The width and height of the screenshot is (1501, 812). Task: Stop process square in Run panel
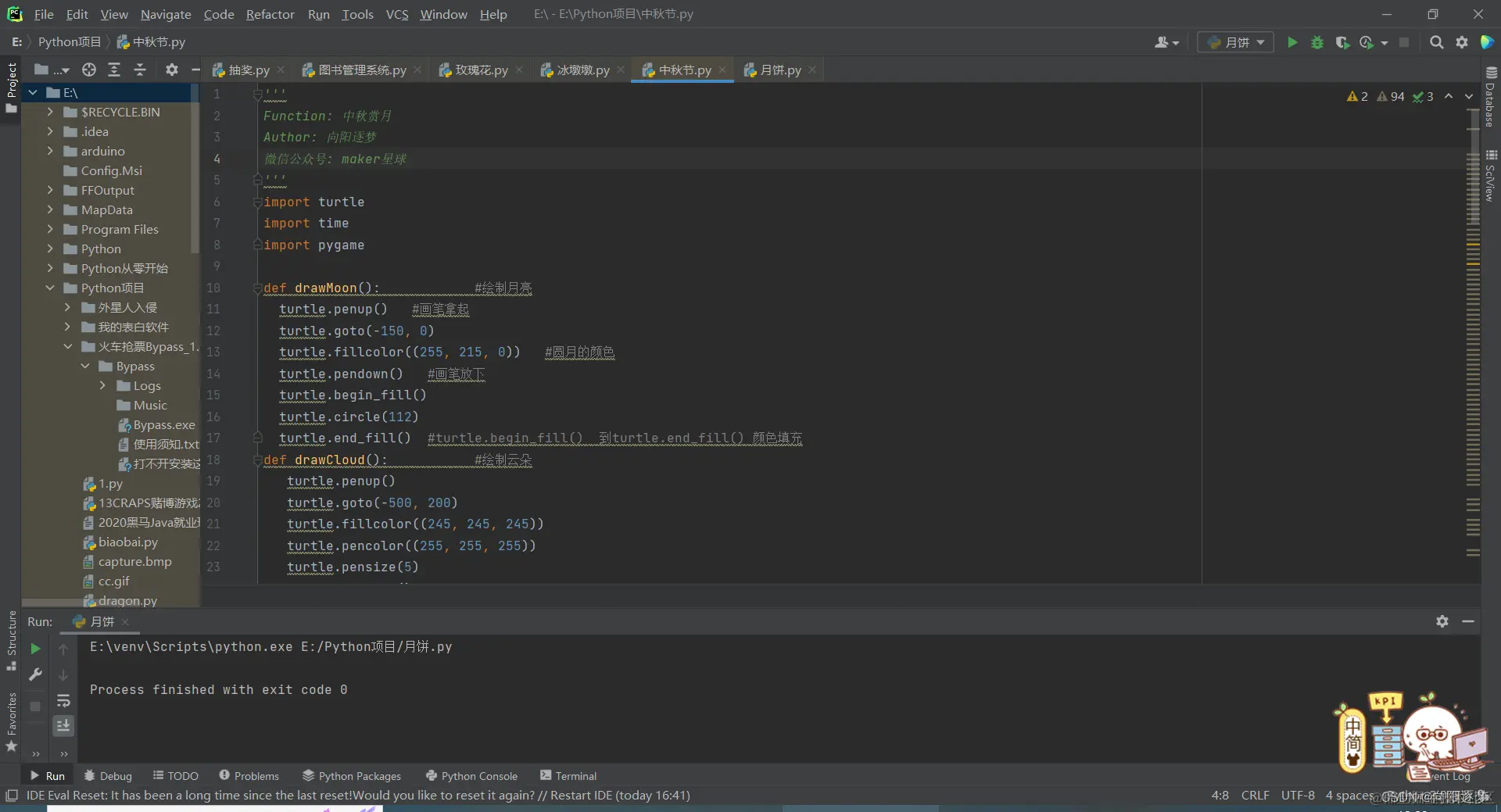35,706
